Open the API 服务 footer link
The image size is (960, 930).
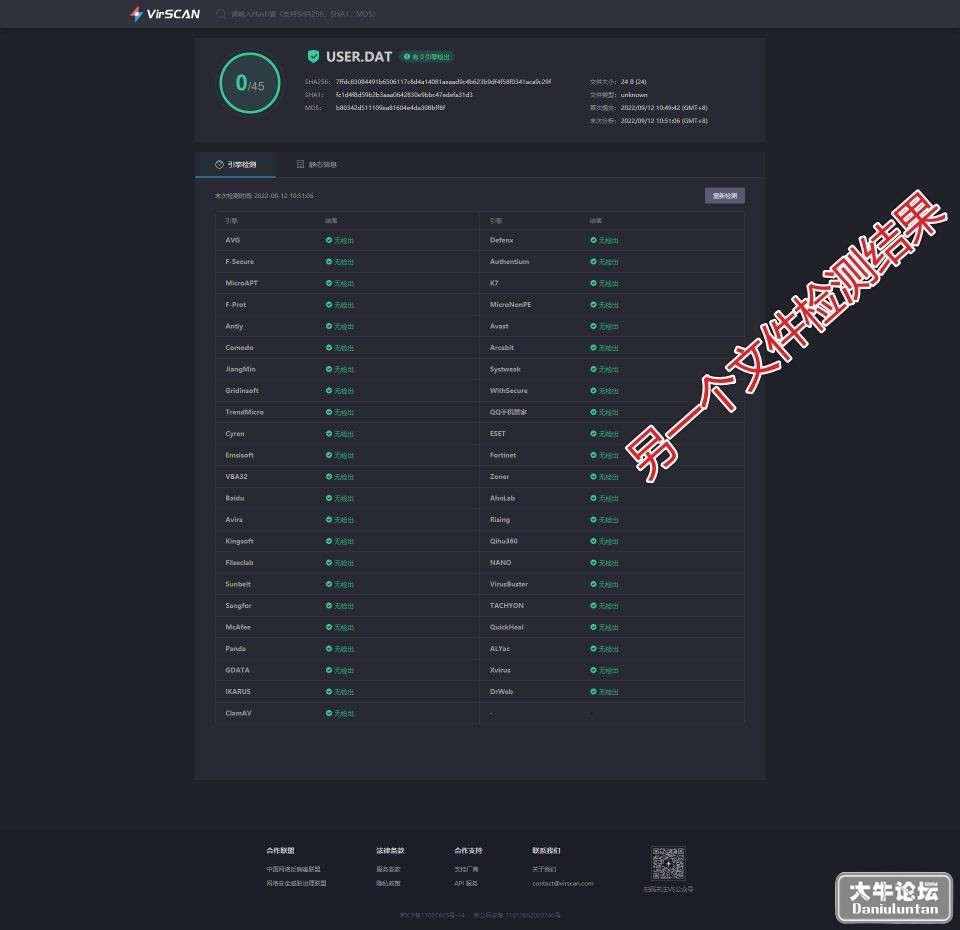[466, 883]
